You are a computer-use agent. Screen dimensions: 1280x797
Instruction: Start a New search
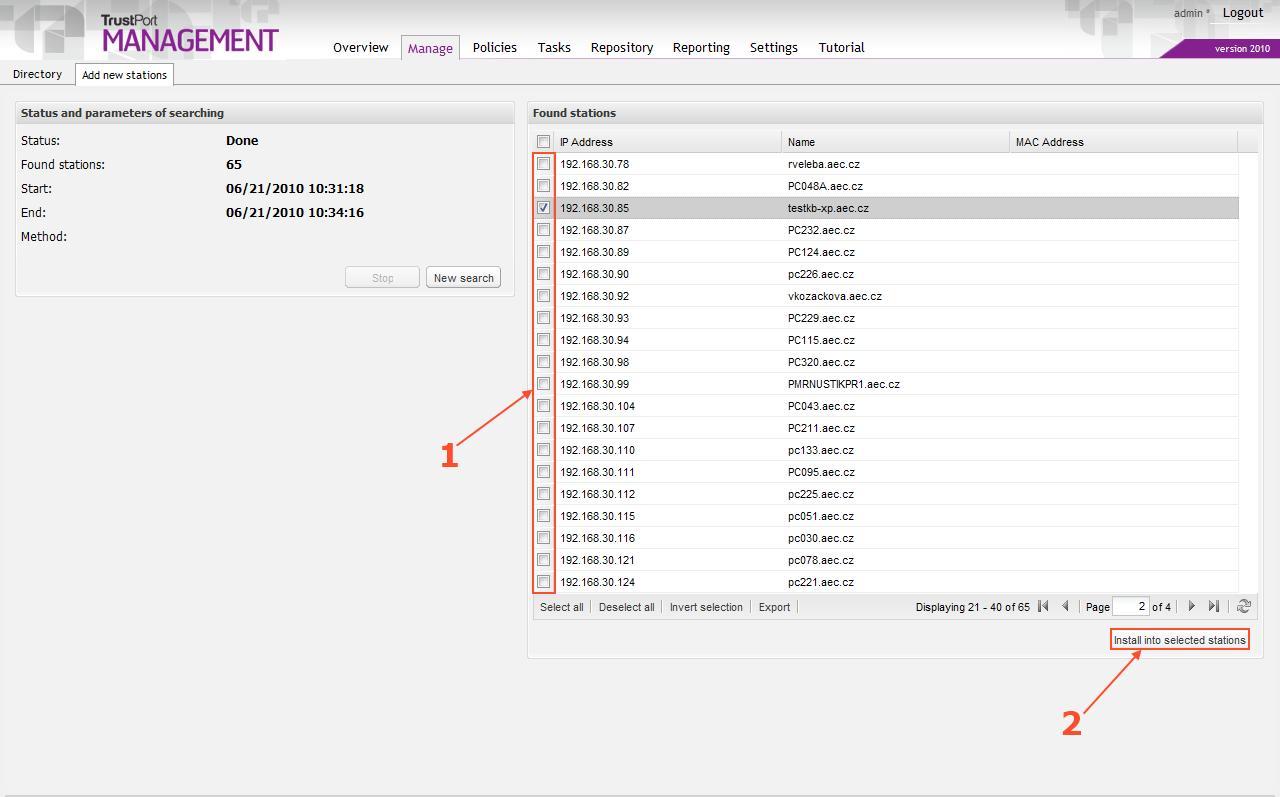pyautogui.click(x=463, y=277)
